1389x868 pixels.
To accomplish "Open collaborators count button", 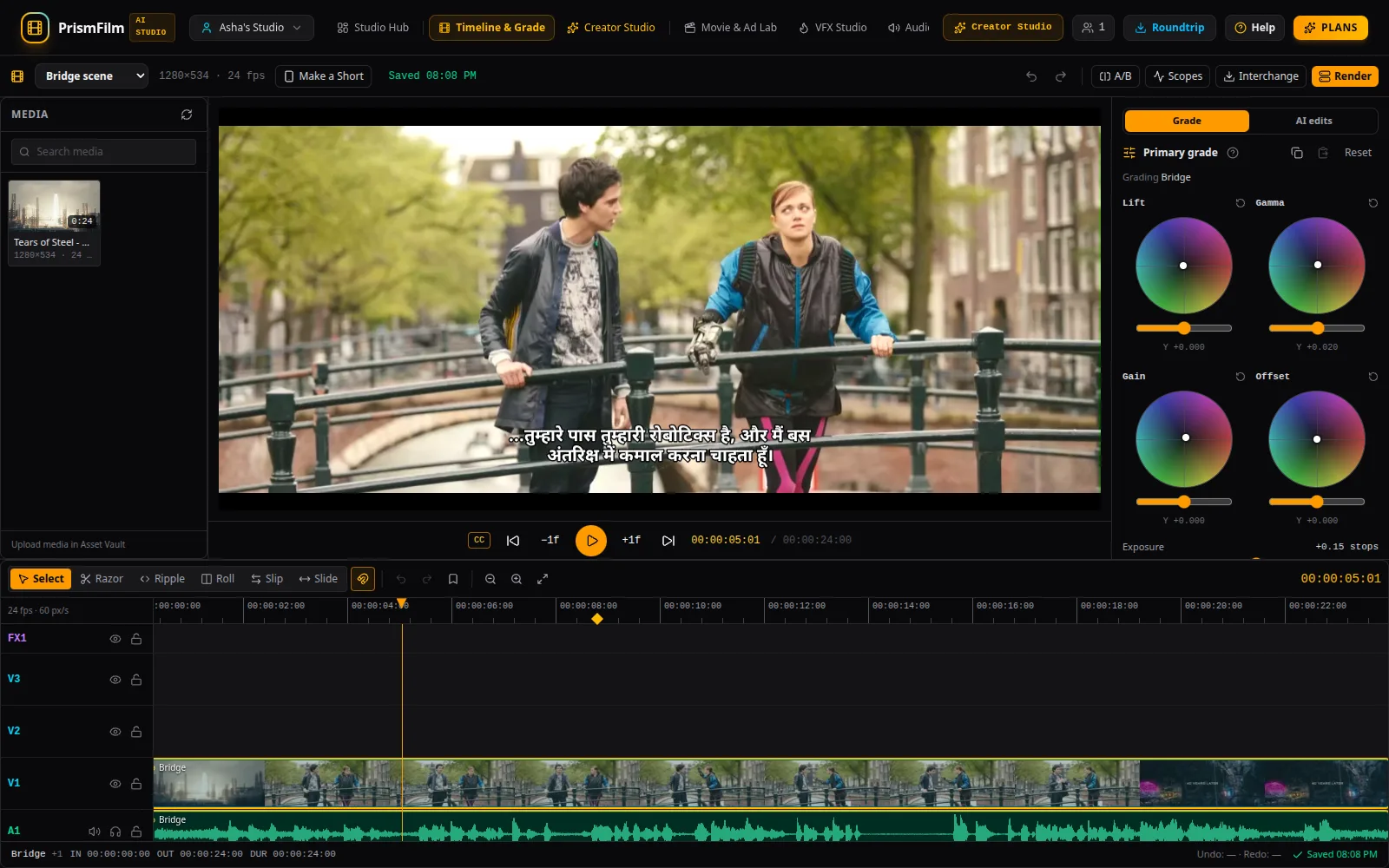I will [1093, 28].
